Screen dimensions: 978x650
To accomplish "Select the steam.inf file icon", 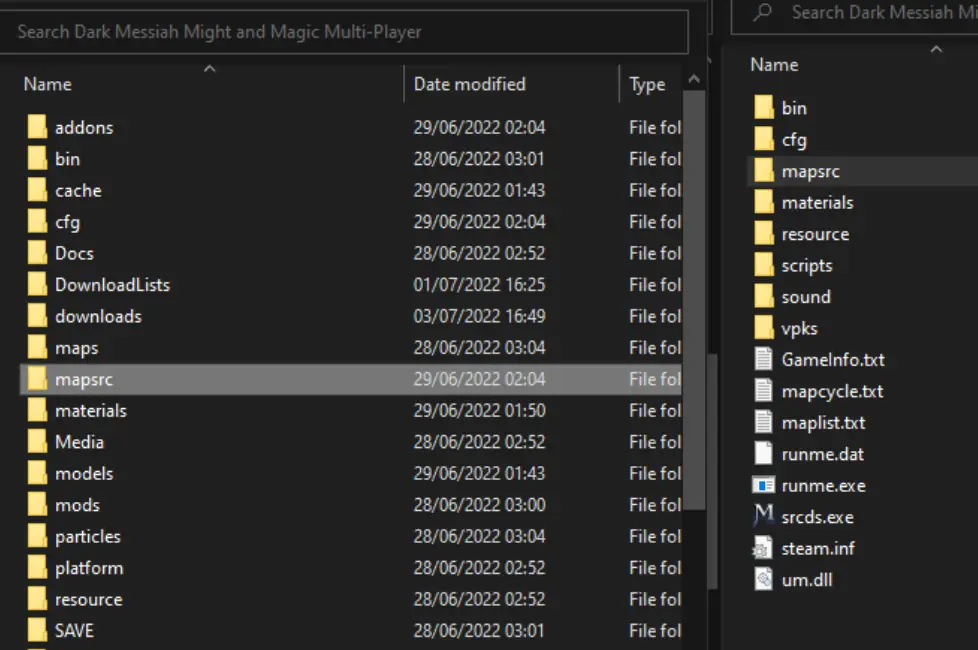I will coord(764,548).
